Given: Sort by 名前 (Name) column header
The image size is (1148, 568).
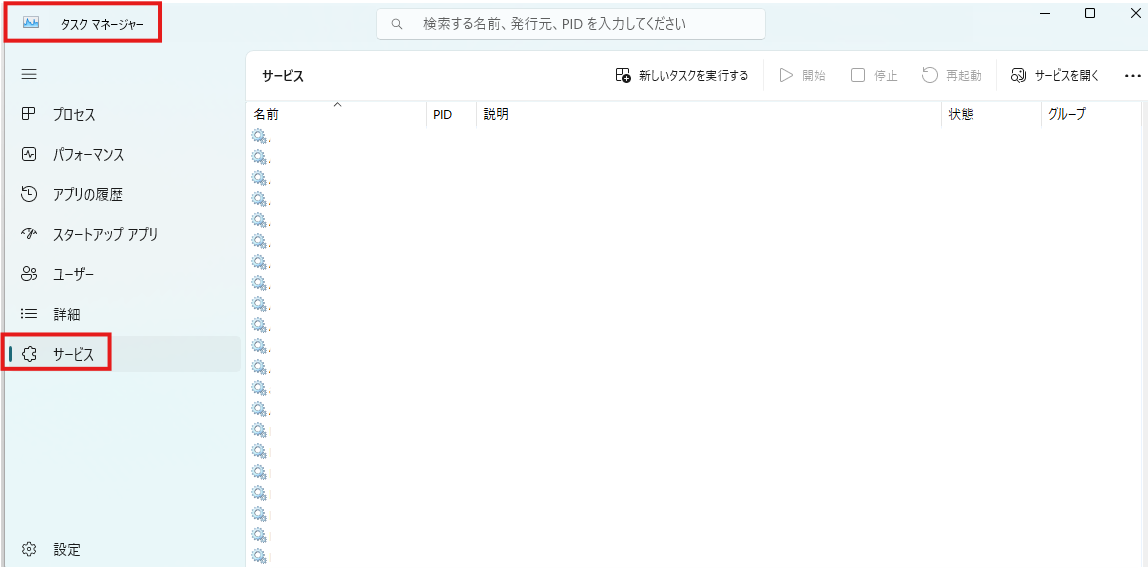Looking at the screenshot, I should [x=336, y=114].
